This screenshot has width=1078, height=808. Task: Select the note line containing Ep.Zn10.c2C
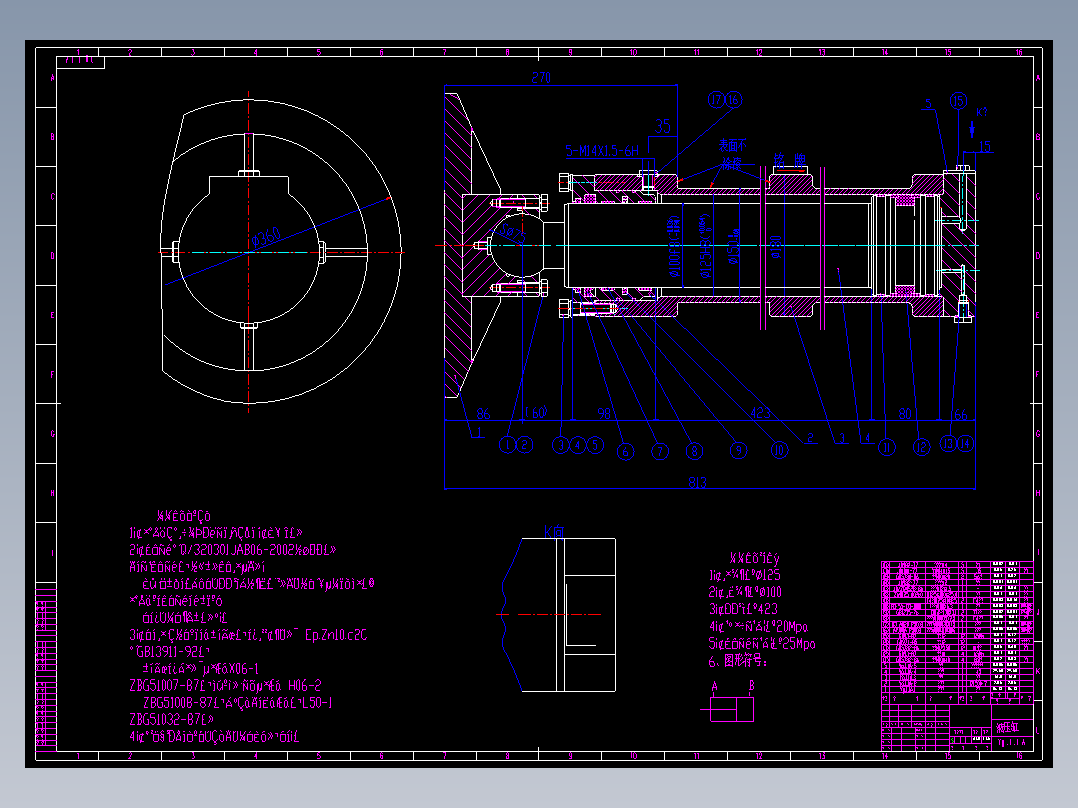point(248,635)
